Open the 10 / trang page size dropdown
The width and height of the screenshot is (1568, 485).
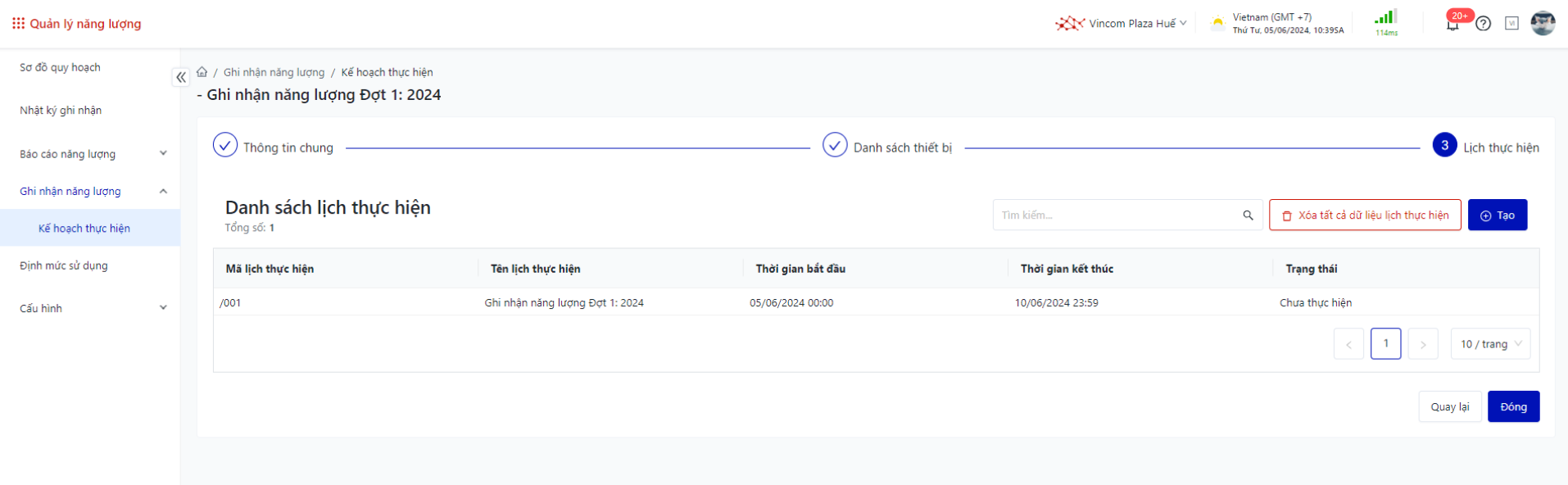[1490, 344]
